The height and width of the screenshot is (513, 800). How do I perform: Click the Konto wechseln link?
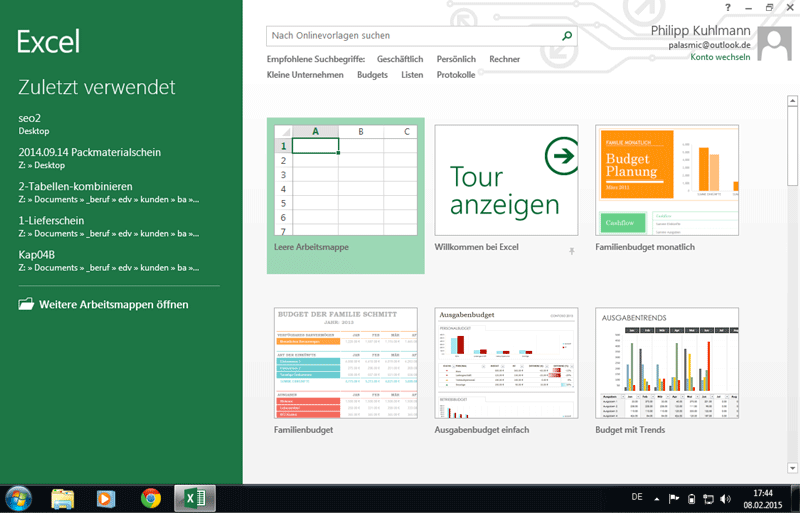coord(720,57)
